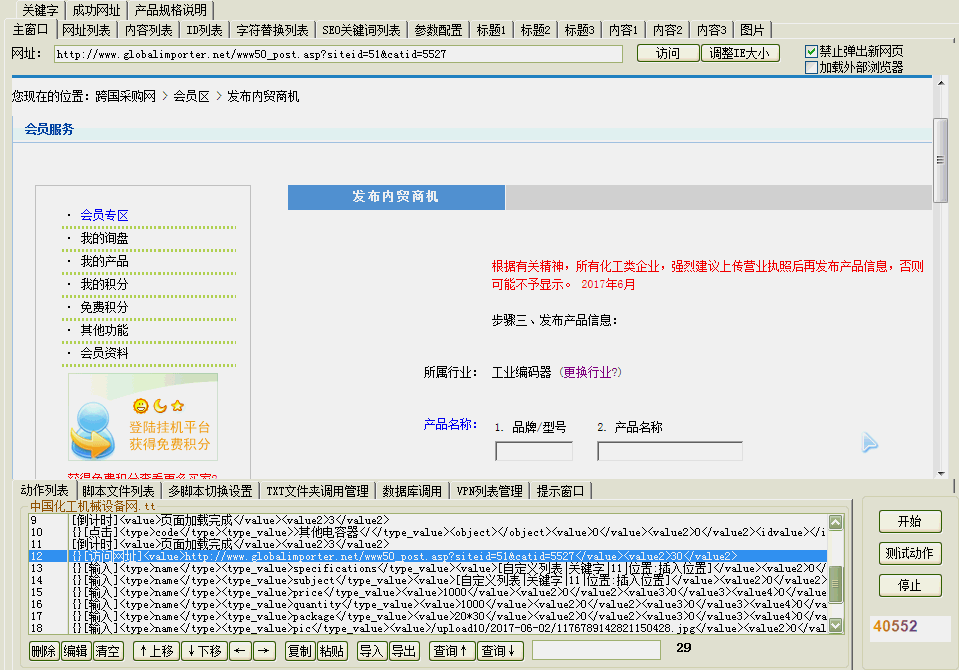Click the 复制 button
The image size is (959, 670).
300,651
